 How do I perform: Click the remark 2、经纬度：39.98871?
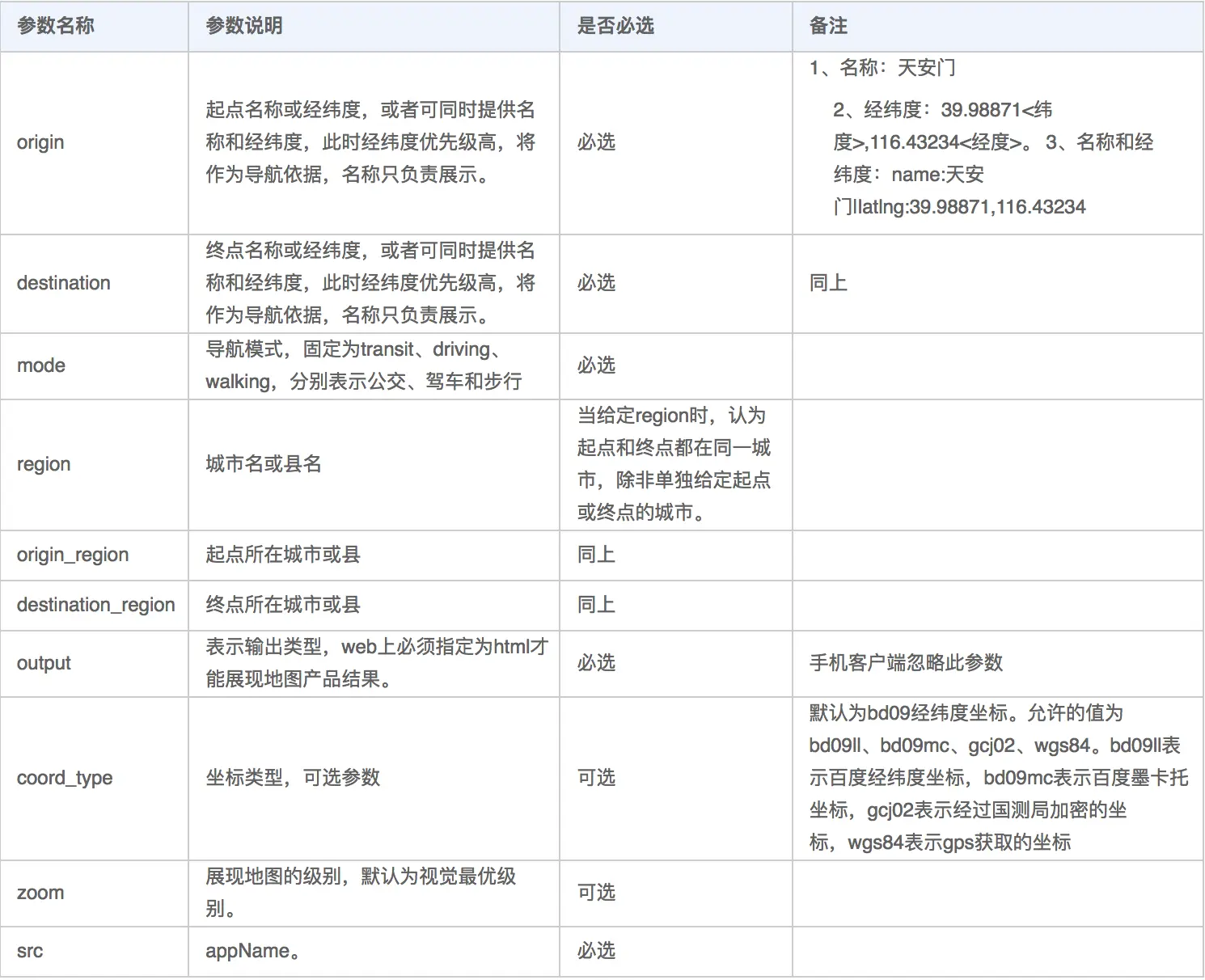pyautogui.click(x=943, y=110)
